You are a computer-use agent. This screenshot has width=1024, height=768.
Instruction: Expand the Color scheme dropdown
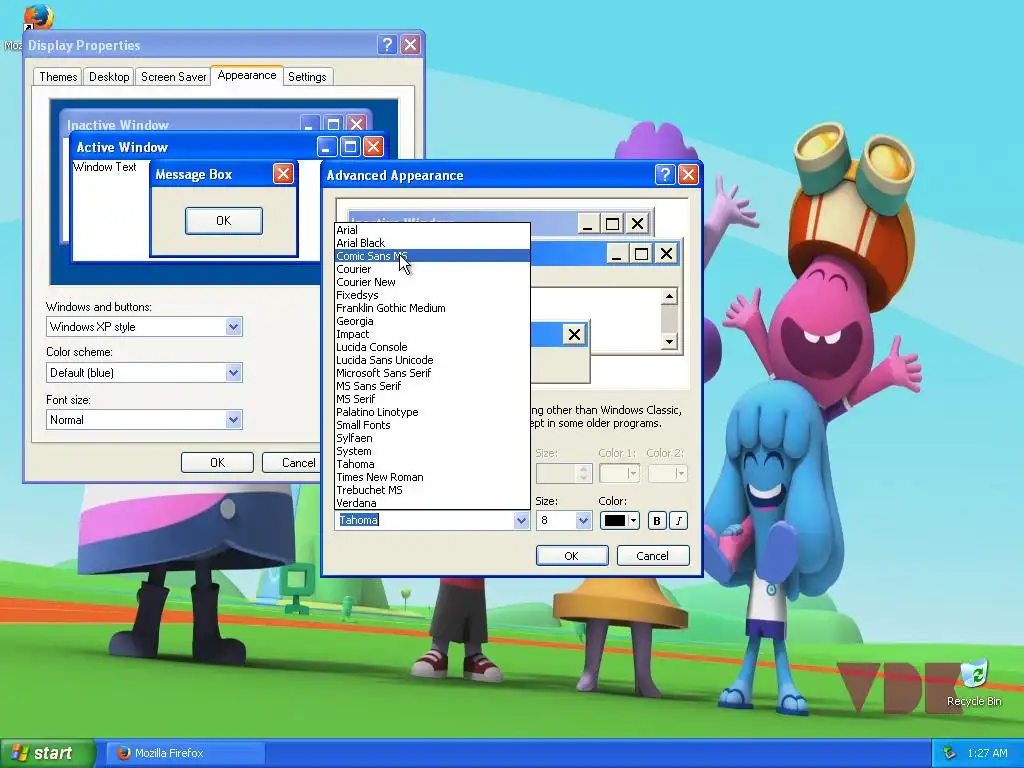233,373
